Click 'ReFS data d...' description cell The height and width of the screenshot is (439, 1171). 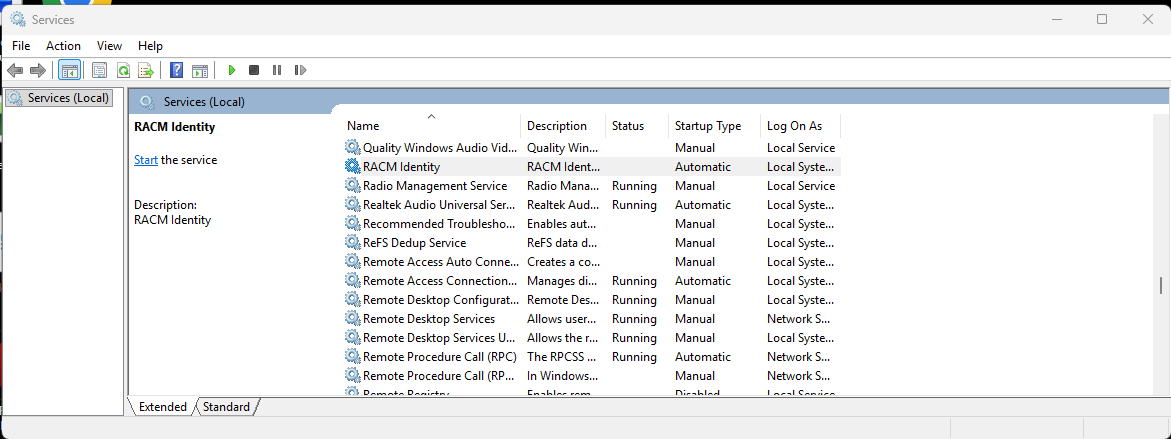click(562, 243)
